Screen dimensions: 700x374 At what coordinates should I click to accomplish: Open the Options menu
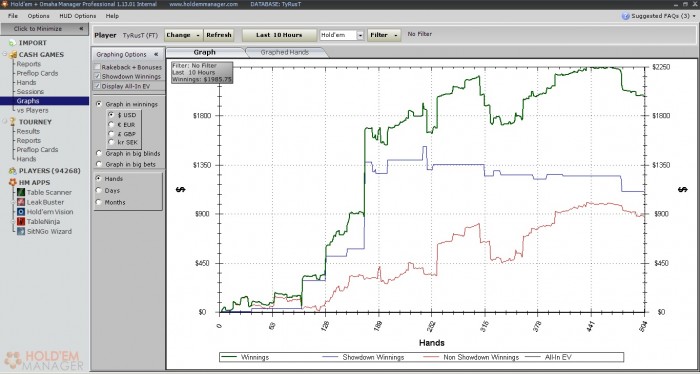coord(38,16)
